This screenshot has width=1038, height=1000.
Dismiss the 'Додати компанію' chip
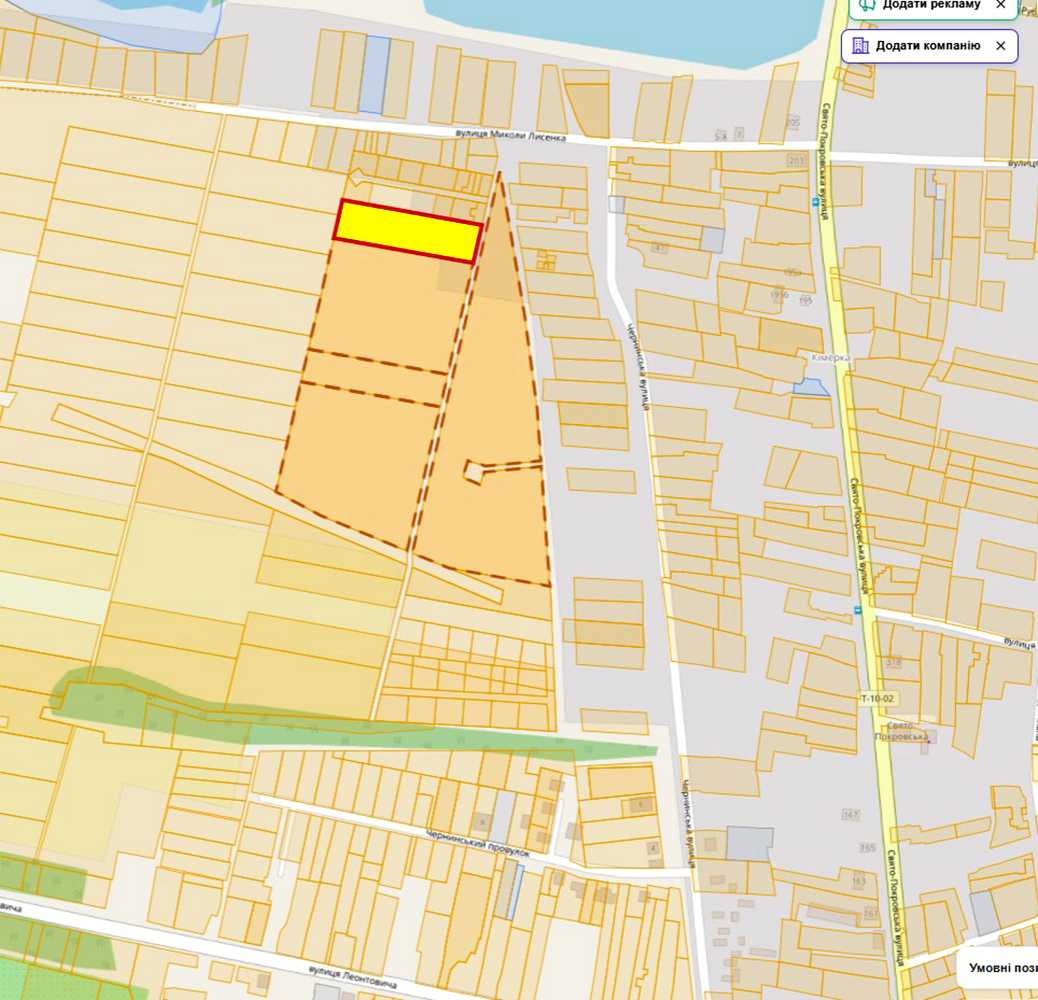(1000, 46)
